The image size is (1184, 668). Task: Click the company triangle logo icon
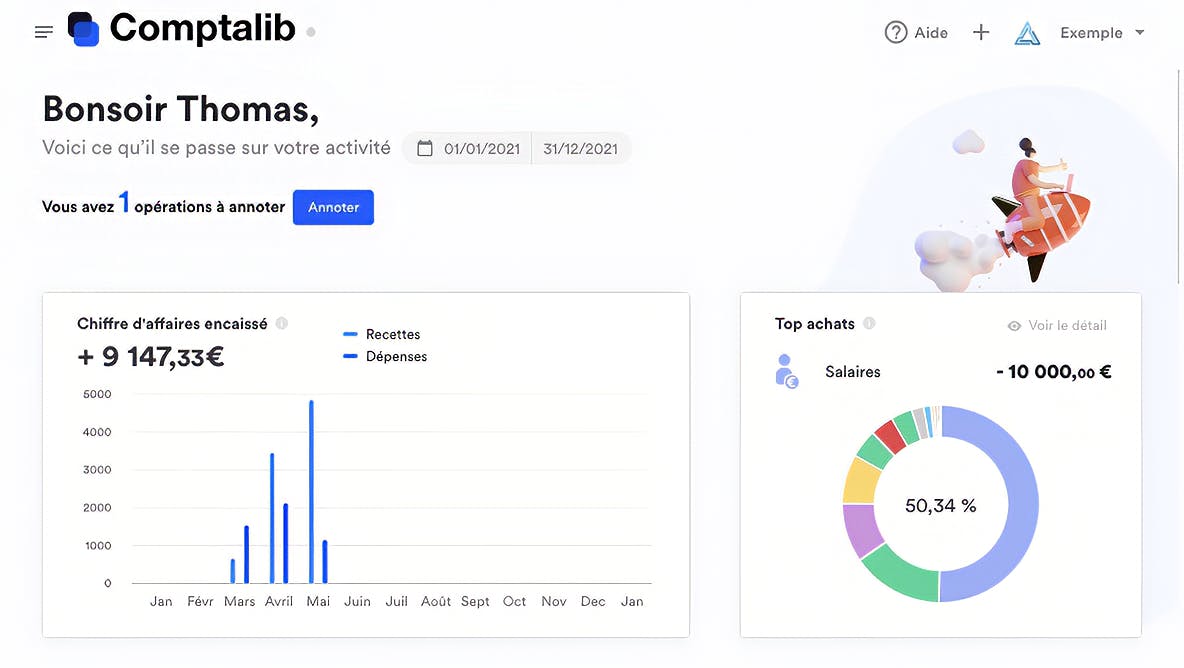(1027, 33)
